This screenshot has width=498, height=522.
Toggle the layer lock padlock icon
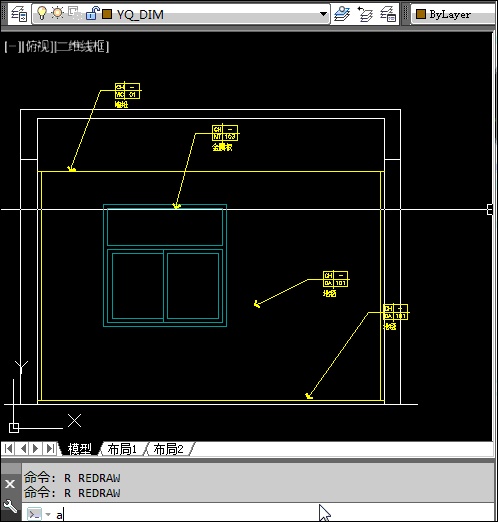point(92,13)
